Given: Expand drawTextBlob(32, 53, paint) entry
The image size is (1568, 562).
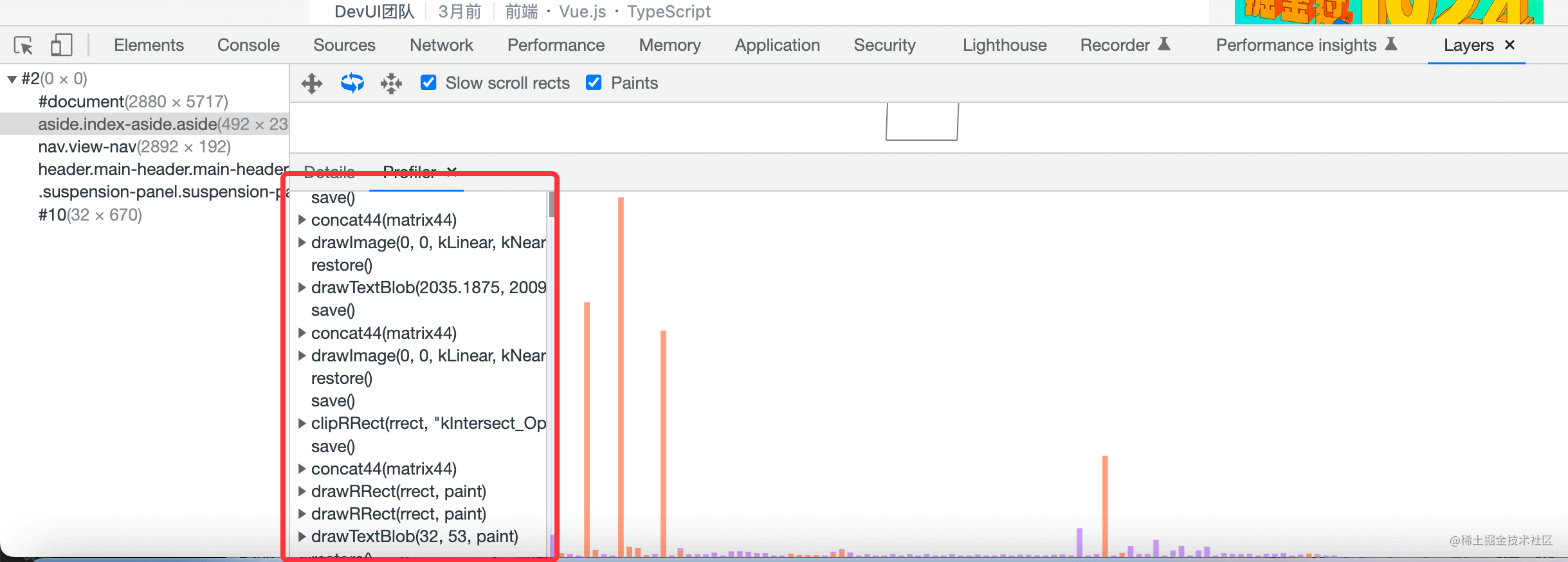Looking at the screenshot, I should coord(302,536).
